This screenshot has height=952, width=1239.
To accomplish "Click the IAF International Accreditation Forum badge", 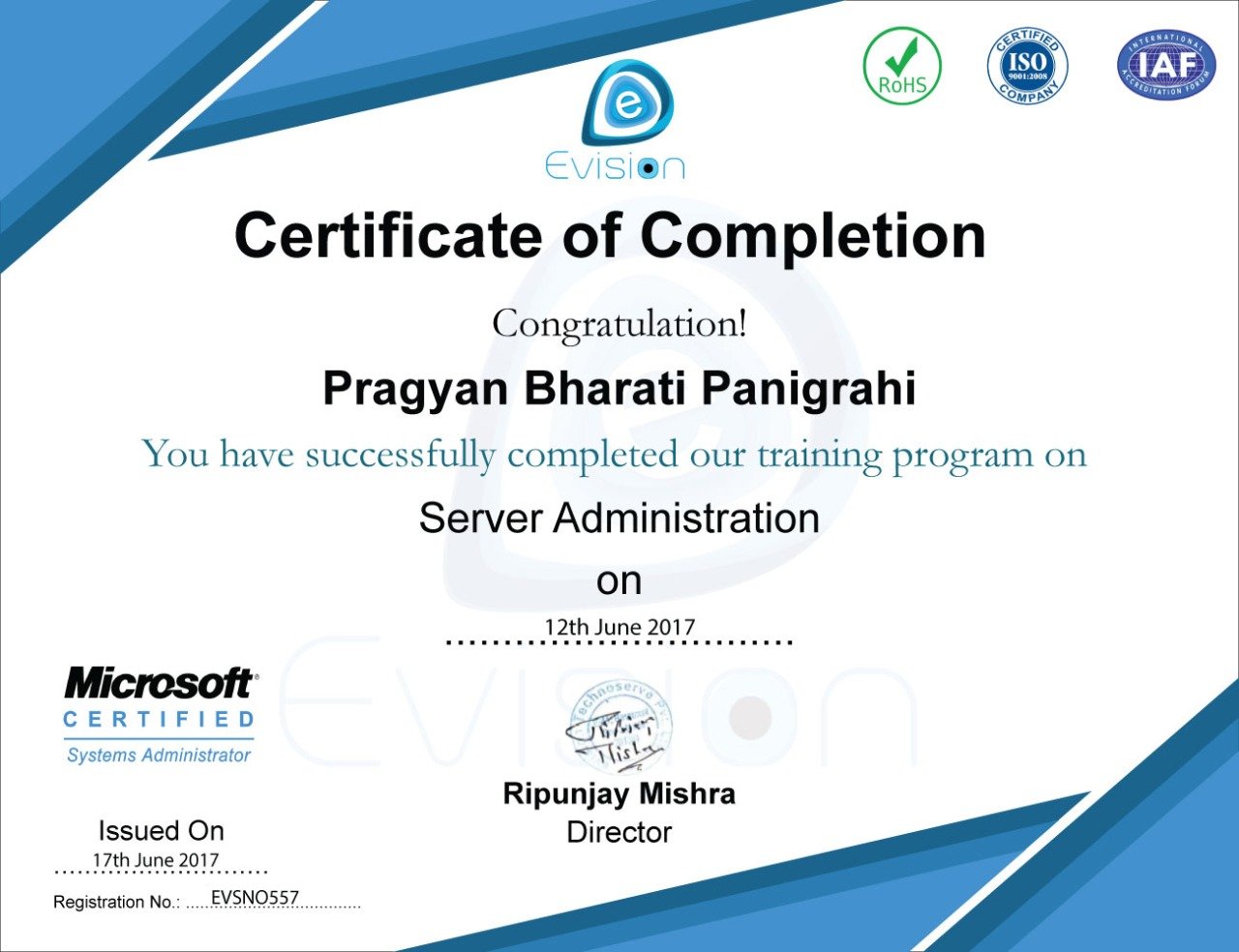I will pos(1165,66).
